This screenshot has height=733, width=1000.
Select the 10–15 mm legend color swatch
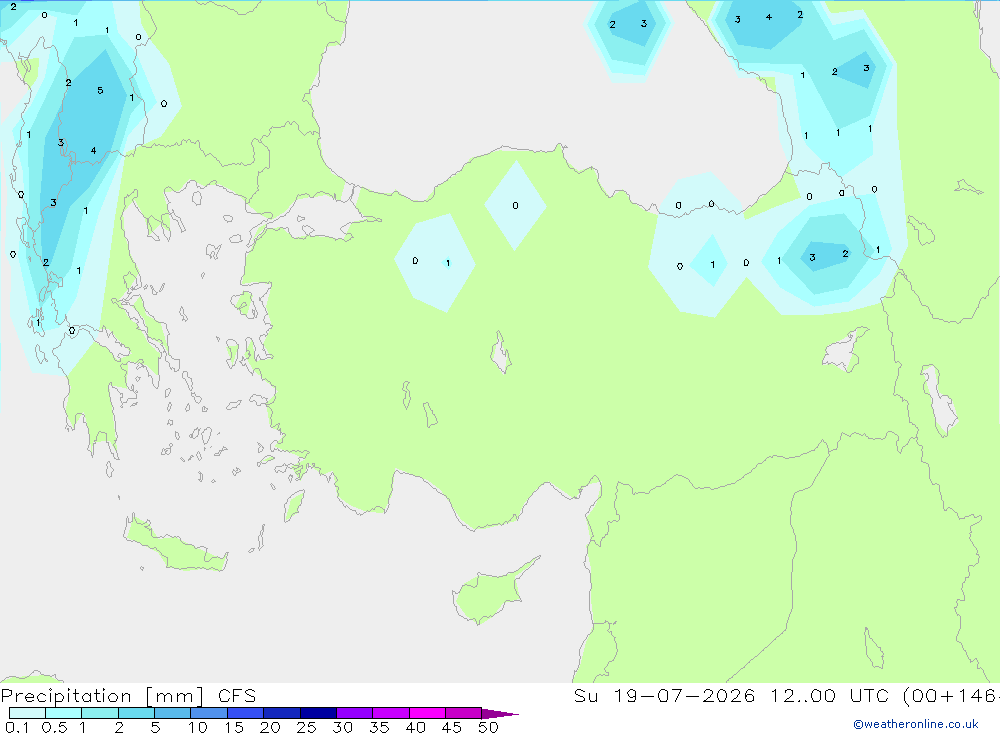coord(209,713)
